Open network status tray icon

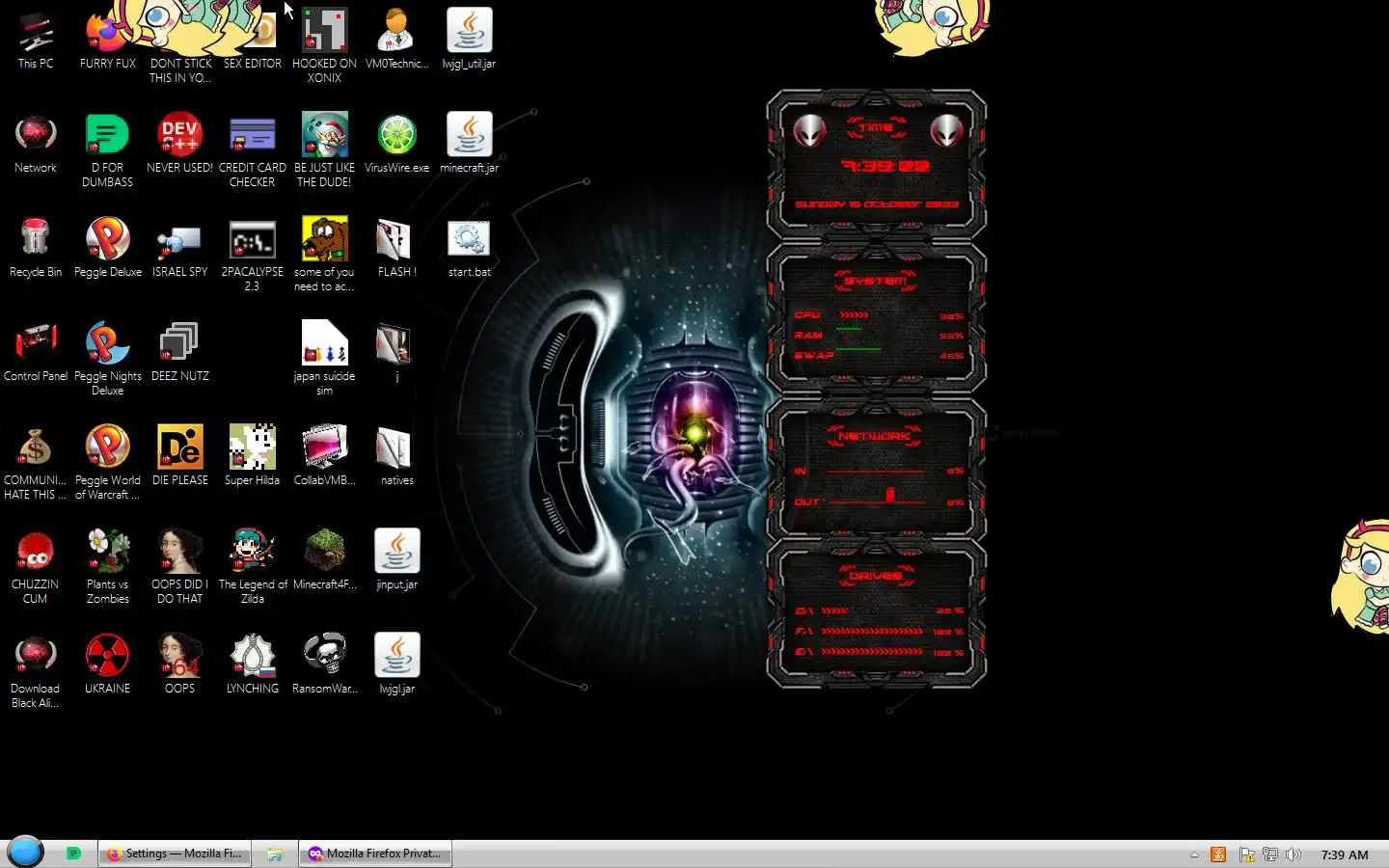click(1269, 854)
